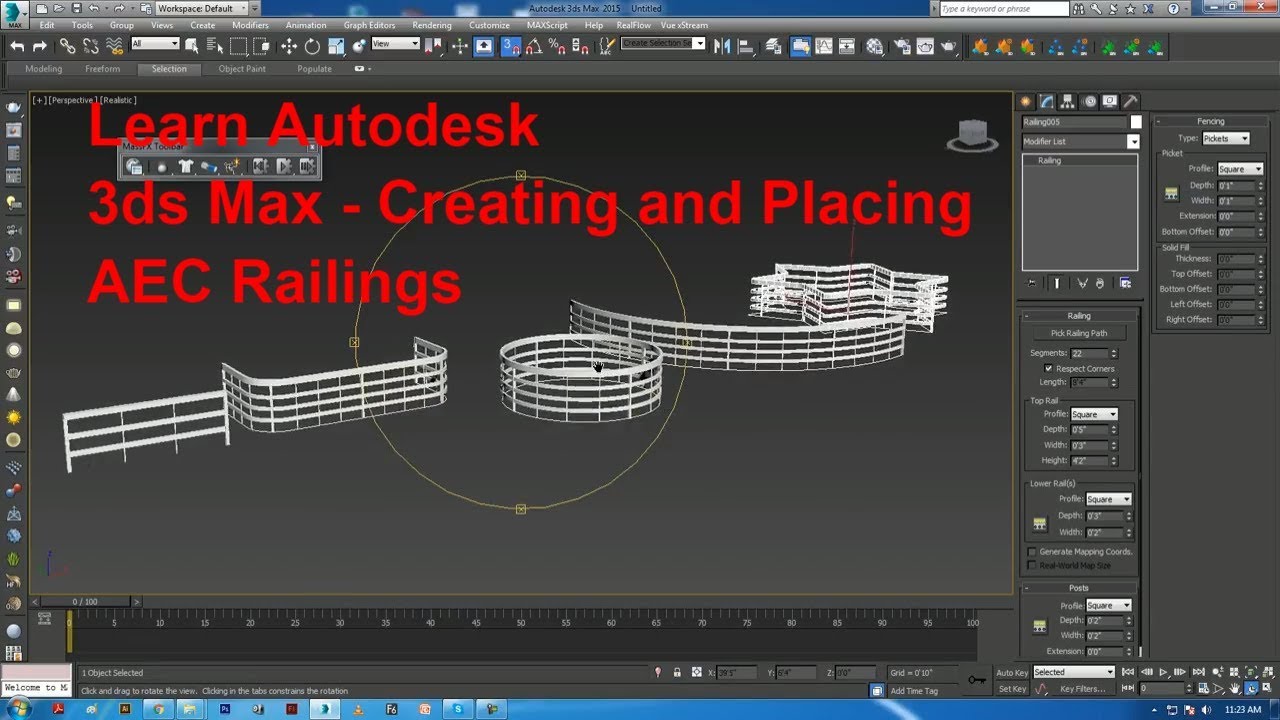Image resolution: width=1280 pixels, height=720 pixels.
Task: Switch to the Modify command panel tab
Action: (x=1047, y=101)
